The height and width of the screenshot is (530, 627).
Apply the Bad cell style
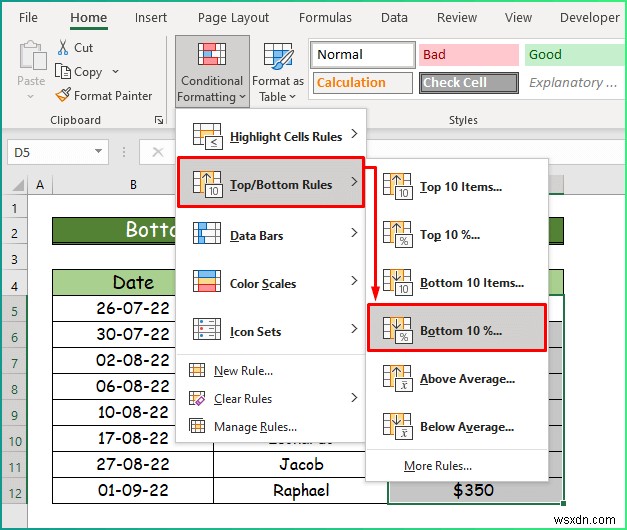point(469,54)
